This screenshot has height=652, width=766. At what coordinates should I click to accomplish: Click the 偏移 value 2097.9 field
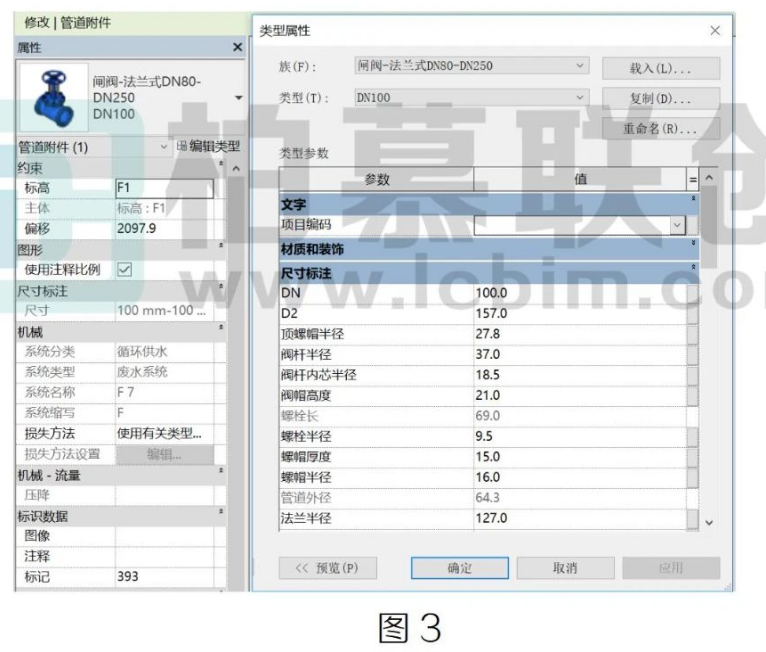(x=165, y=229)
